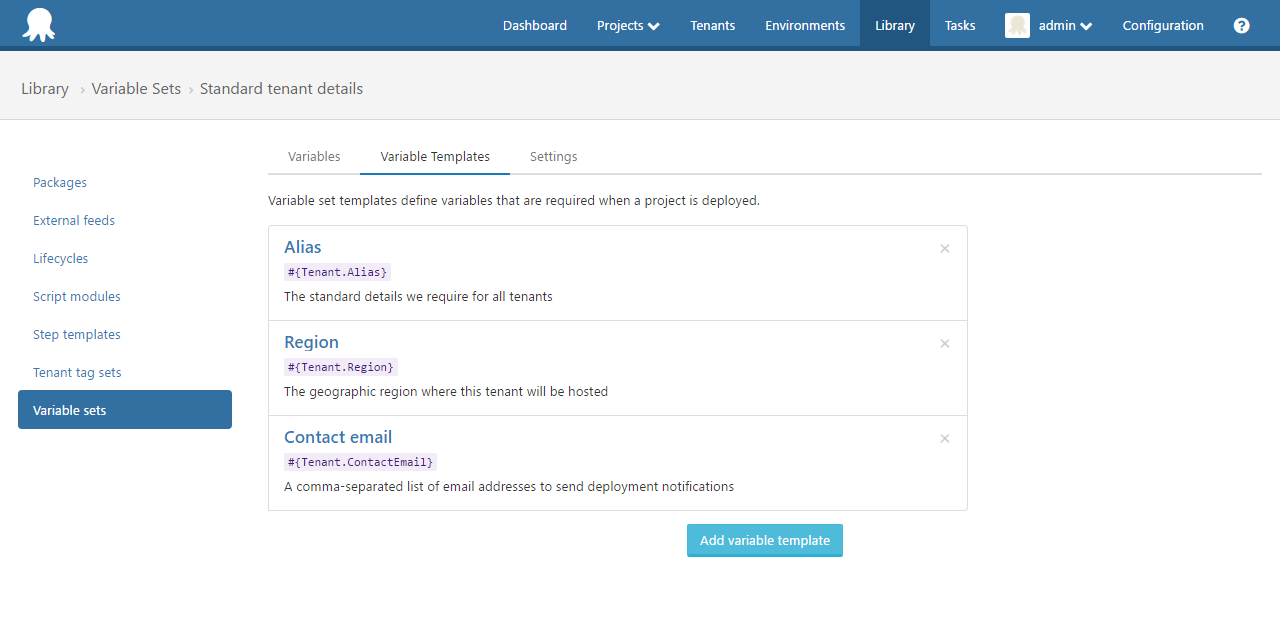
Task: Remove the Contact email variable template
Action: pos(944,438)
